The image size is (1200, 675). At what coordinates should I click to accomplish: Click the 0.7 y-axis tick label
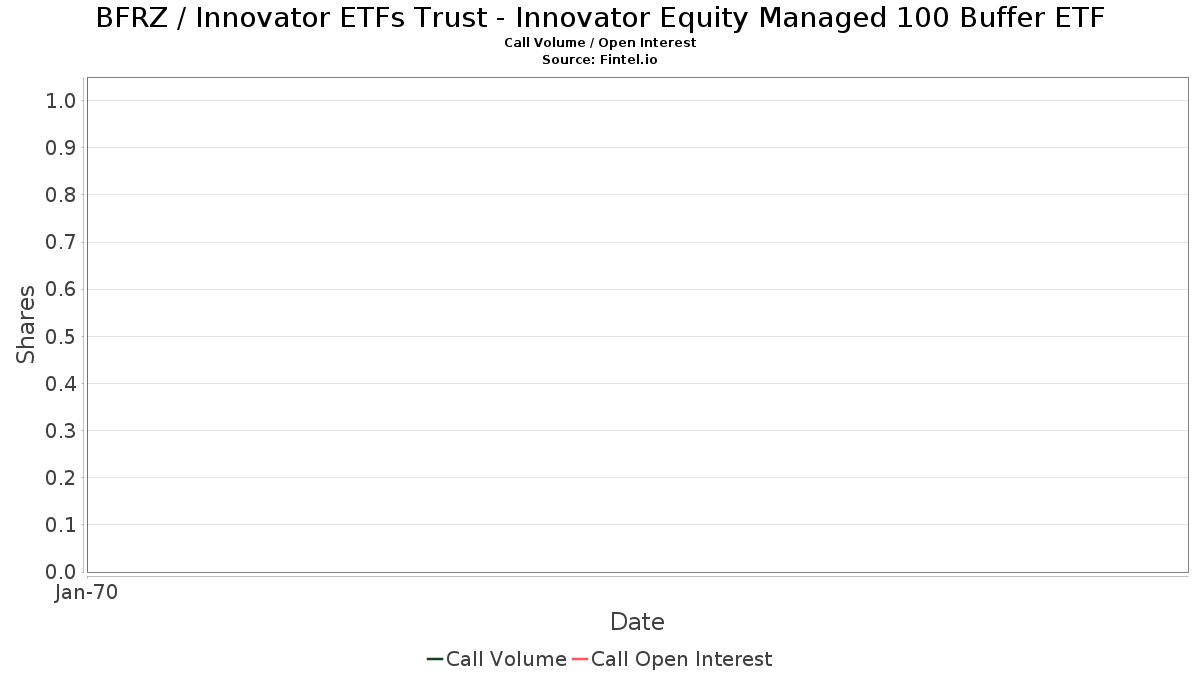61,242
